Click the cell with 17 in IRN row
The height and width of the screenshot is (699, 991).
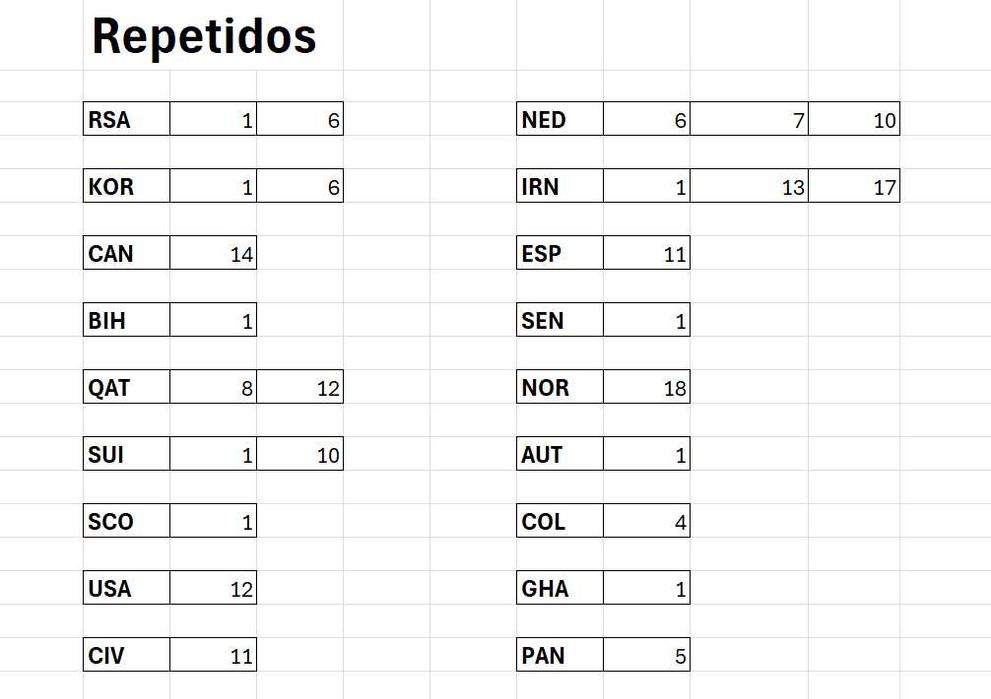coord(854,185)
